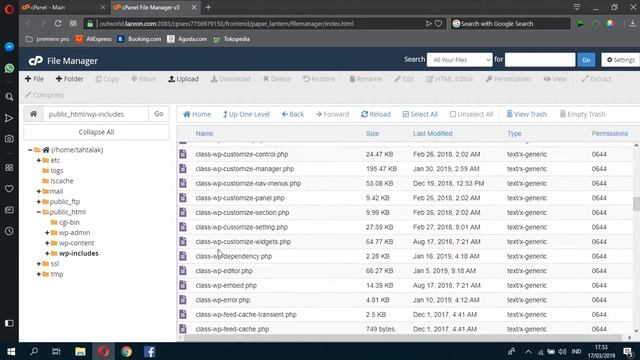Viewport: 640px width, 360px height.
Task: Open Facebook app from taskbar
Action: pos(149,351)
